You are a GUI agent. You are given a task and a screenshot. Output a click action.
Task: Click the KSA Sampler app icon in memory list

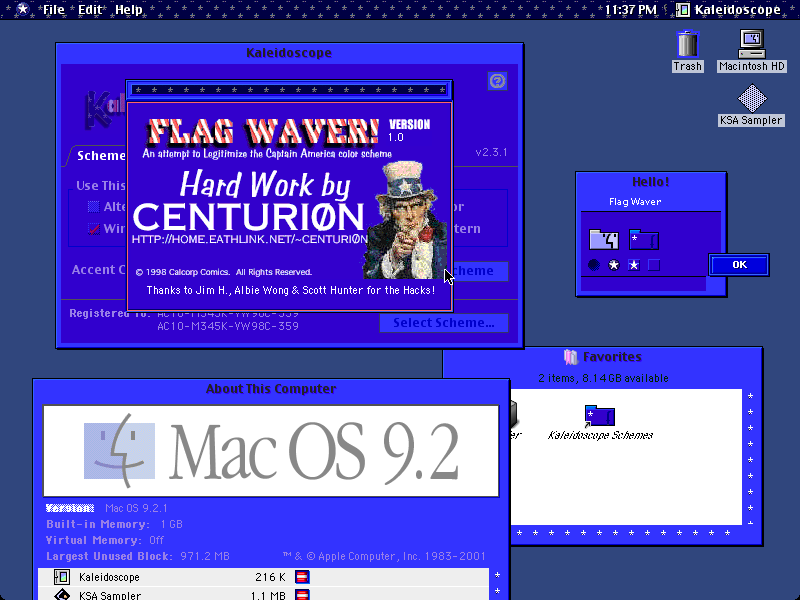[x=62, y=595]
